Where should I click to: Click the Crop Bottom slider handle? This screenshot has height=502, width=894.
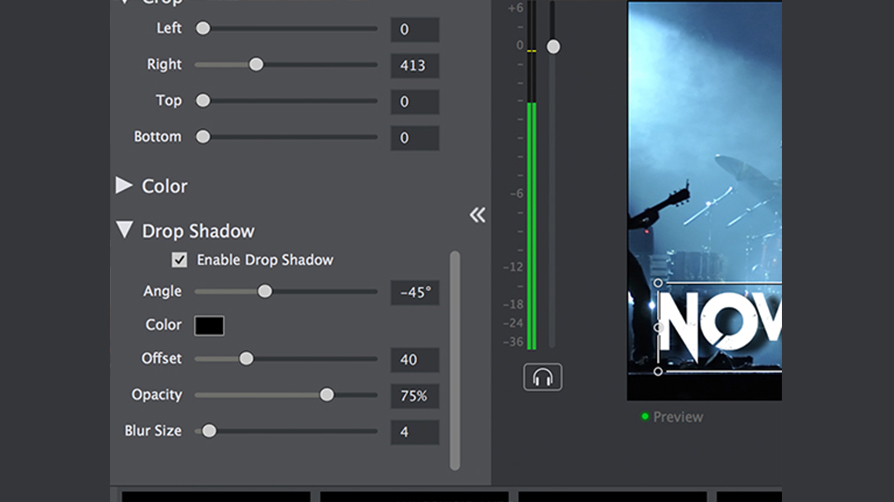[203, 137]
